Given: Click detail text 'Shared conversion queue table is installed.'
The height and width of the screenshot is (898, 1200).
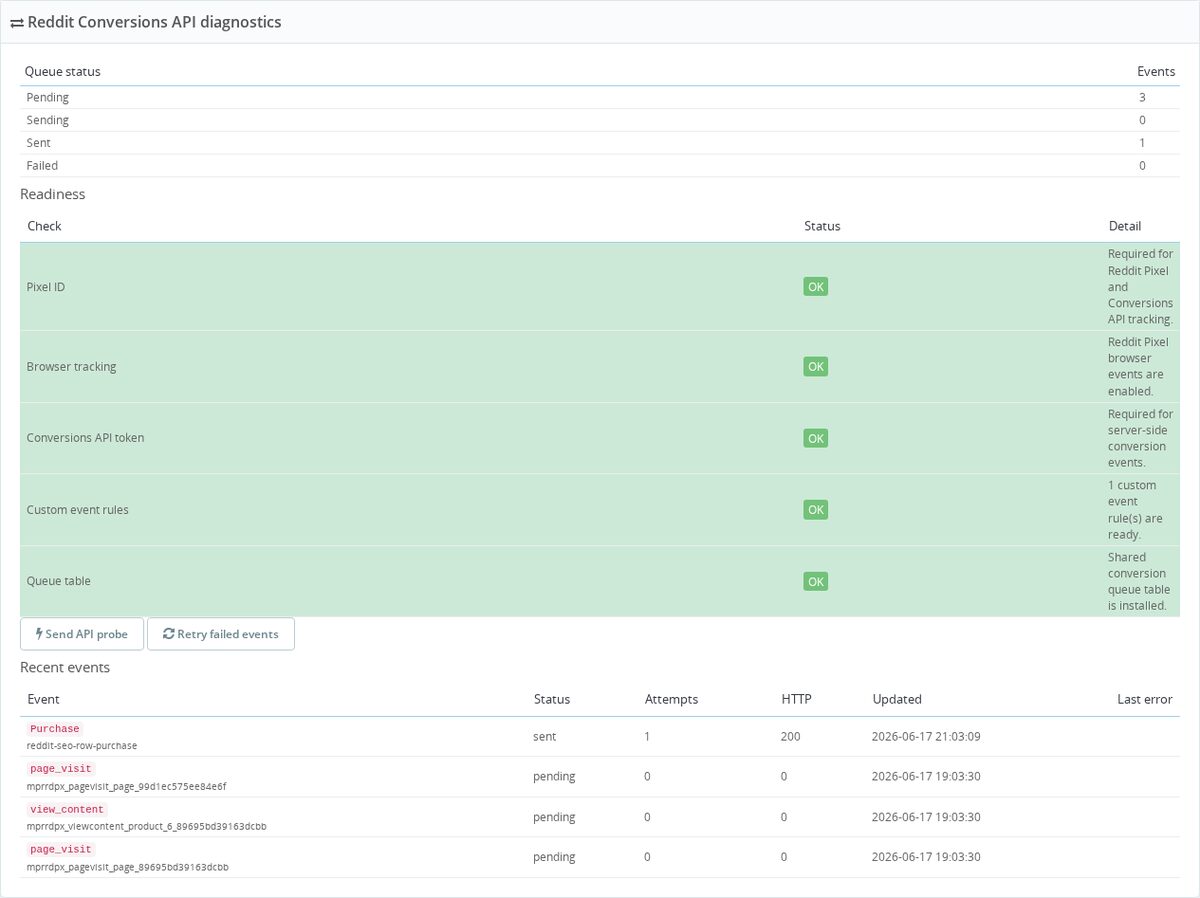Looking at the screenshot, I should [1138, 581].
